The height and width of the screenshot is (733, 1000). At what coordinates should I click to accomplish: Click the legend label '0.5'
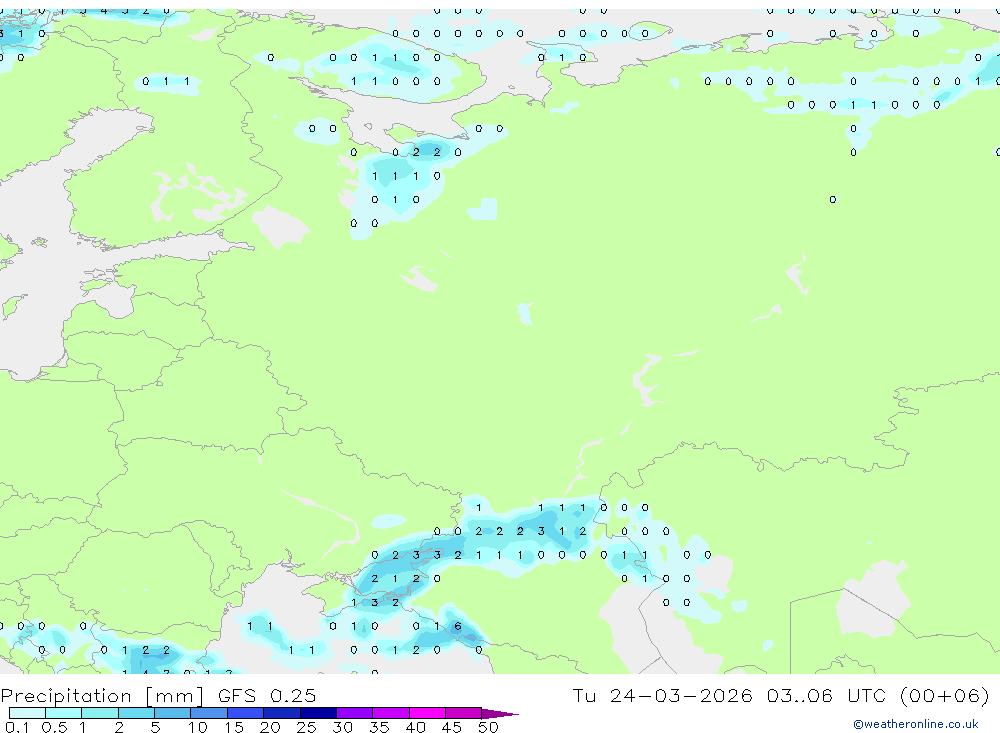pos(54,727)
